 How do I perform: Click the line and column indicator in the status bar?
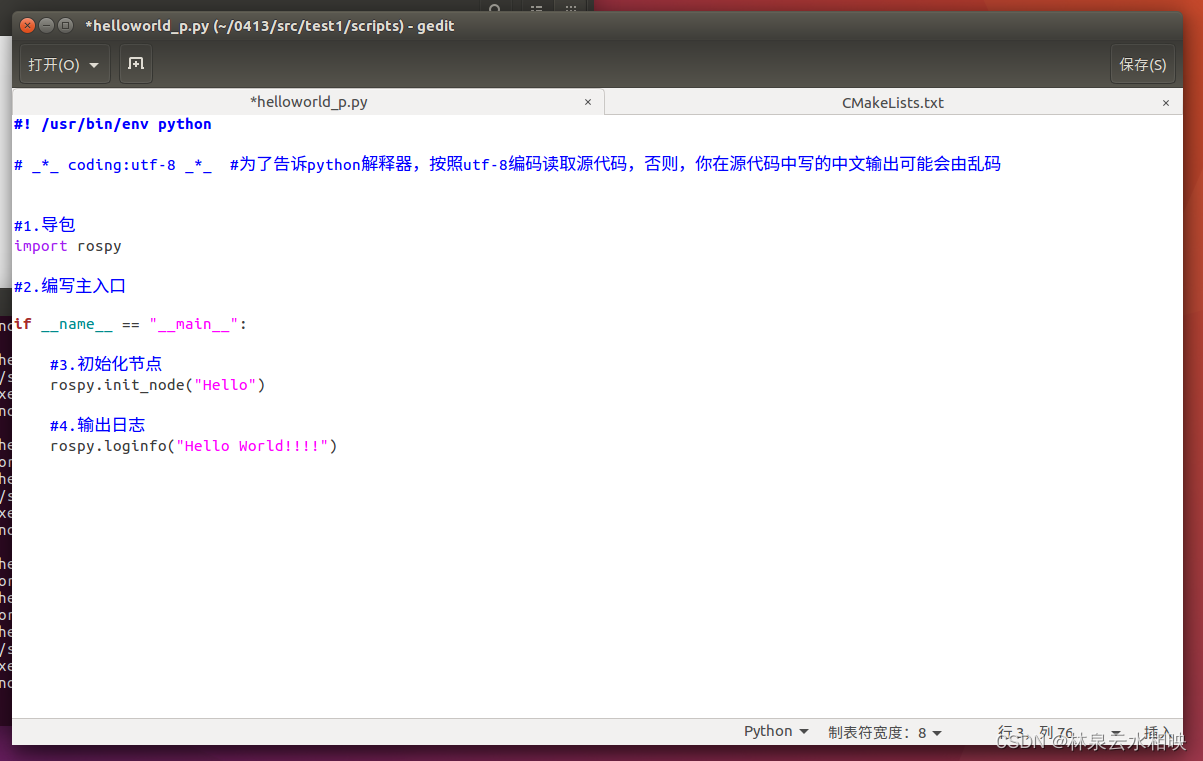pyautogui.click(x=1035, y=731)
